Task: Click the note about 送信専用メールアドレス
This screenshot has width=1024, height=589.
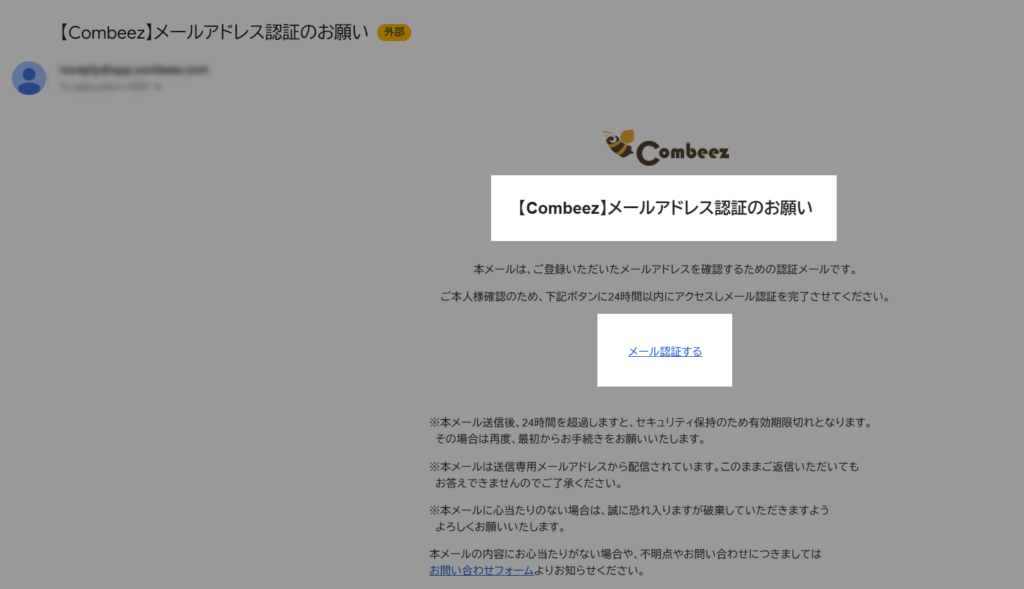Action: (x=643, y=466)
